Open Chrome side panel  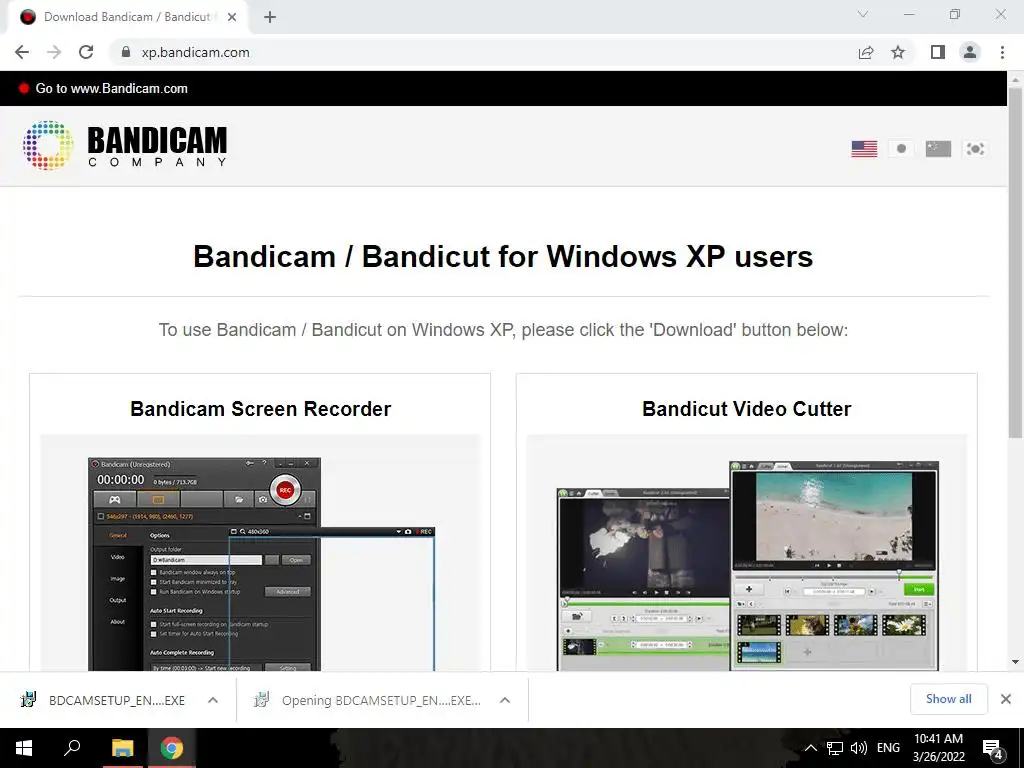point(938,52)
